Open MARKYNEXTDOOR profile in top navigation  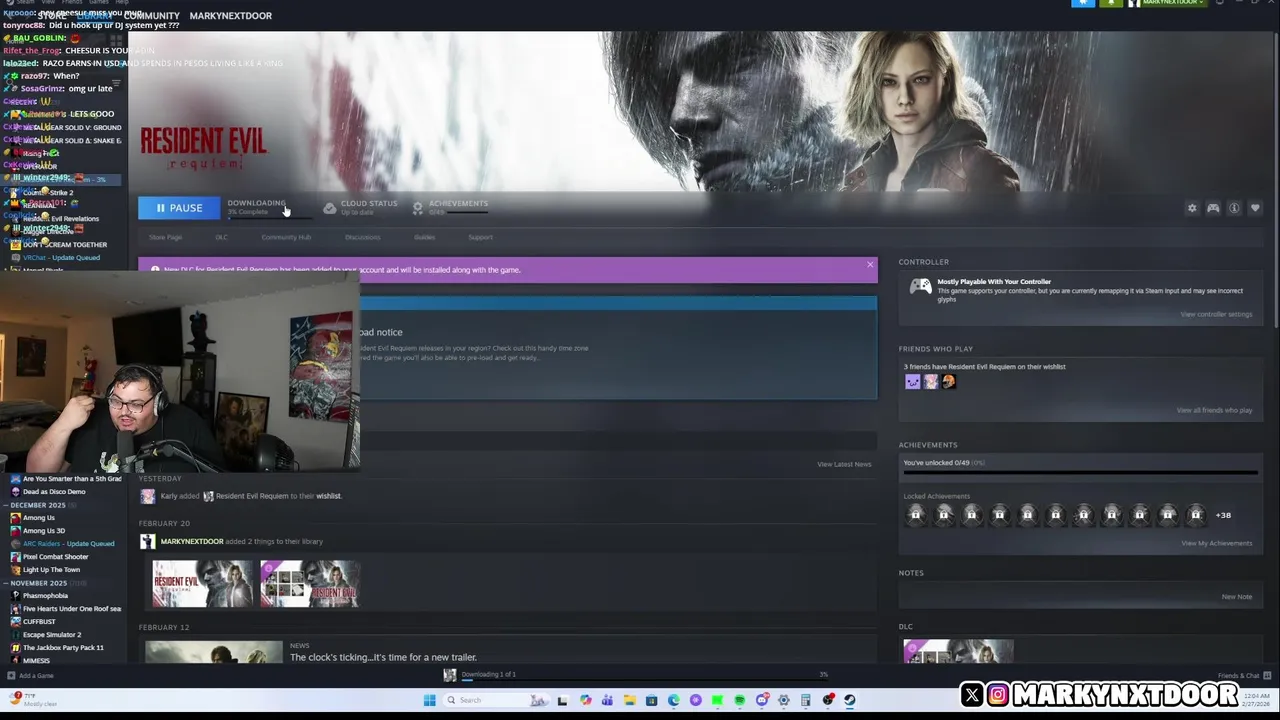coord(230,16)
